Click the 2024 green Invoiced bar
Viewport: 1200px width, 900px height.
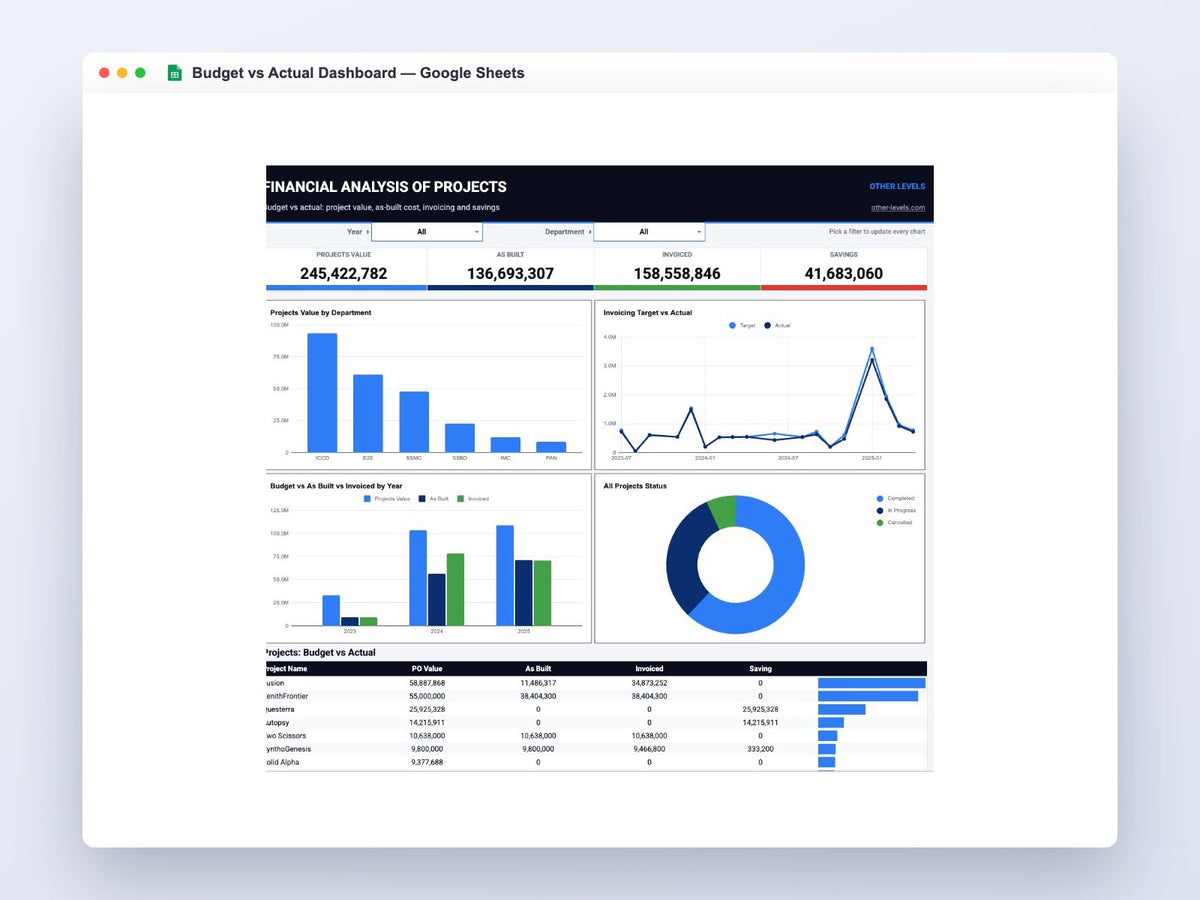pos(455,590)
